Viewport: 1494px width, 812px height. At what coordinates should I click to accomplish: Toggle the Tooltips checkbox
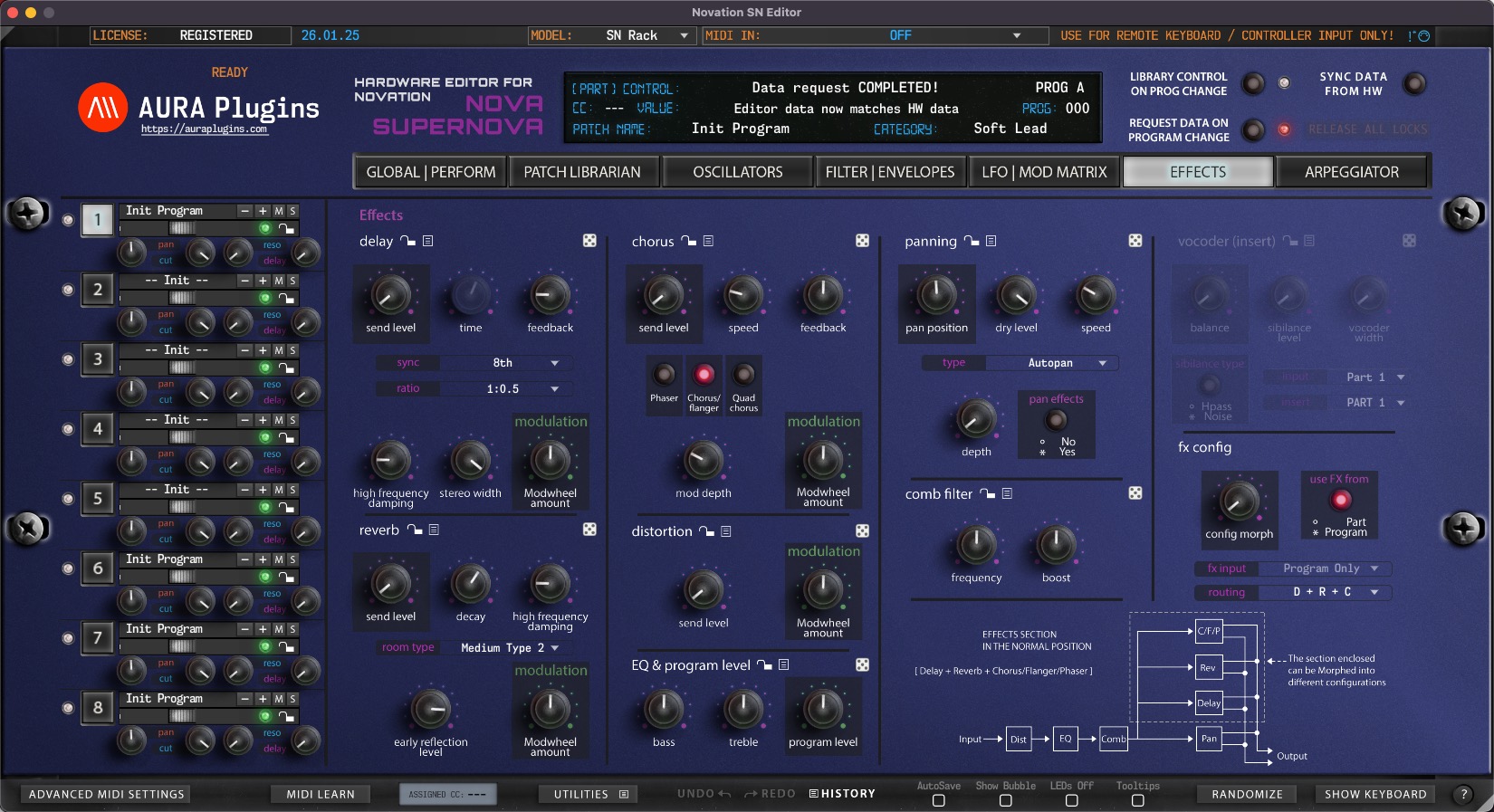point(1137,800)
